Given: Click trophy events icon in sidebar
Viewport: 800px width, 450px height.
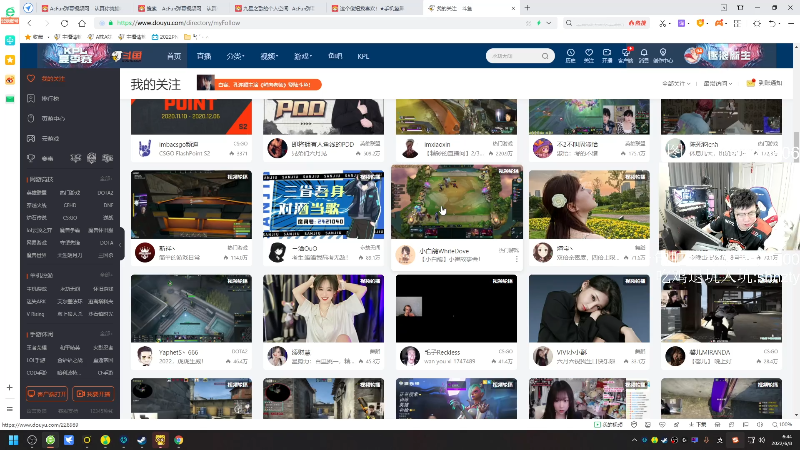Looking at the screenshot, I should tap(31, 158).
